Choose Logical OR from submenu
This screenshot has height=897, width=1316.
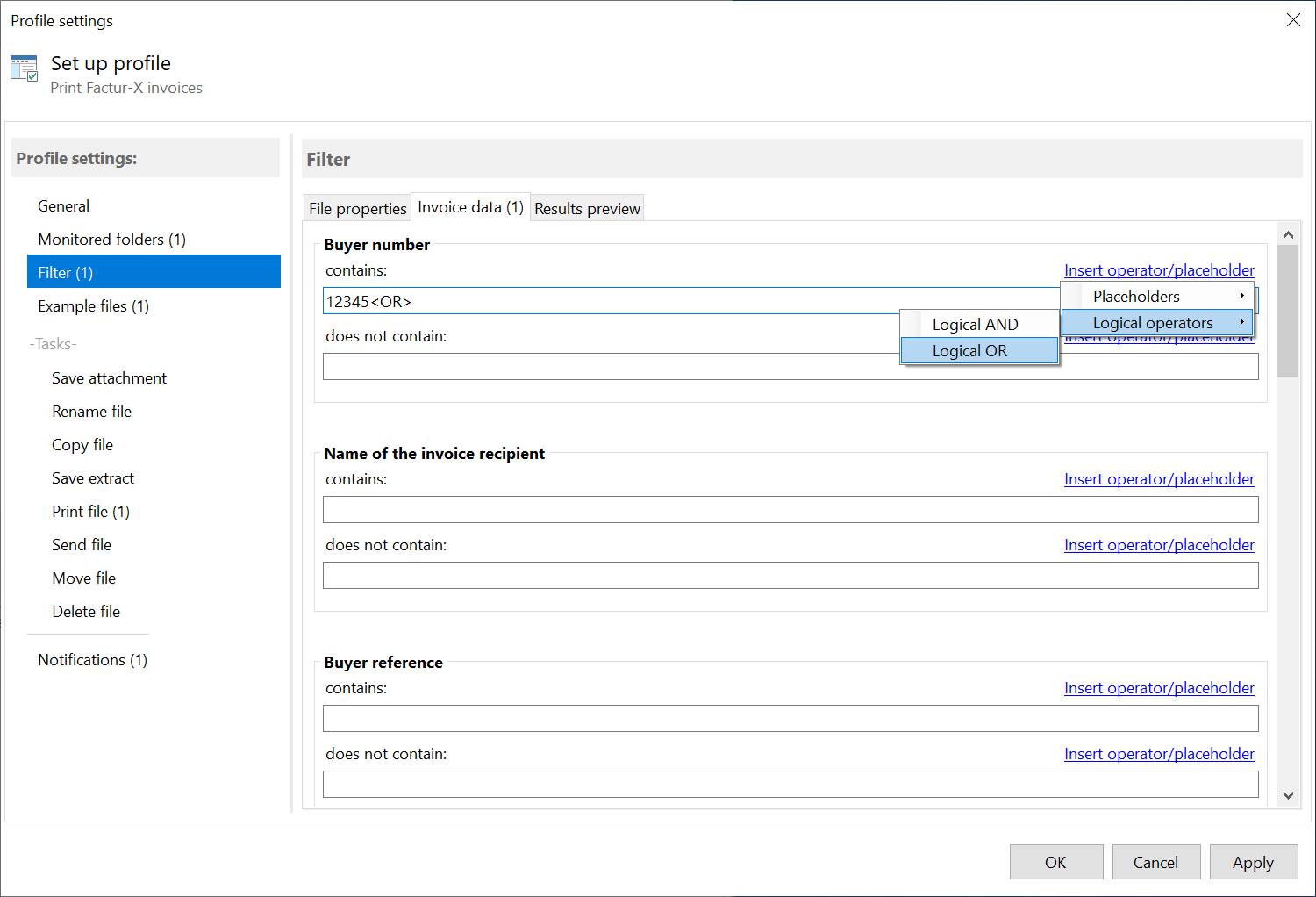pyautogui.click(x=979, y=351)
